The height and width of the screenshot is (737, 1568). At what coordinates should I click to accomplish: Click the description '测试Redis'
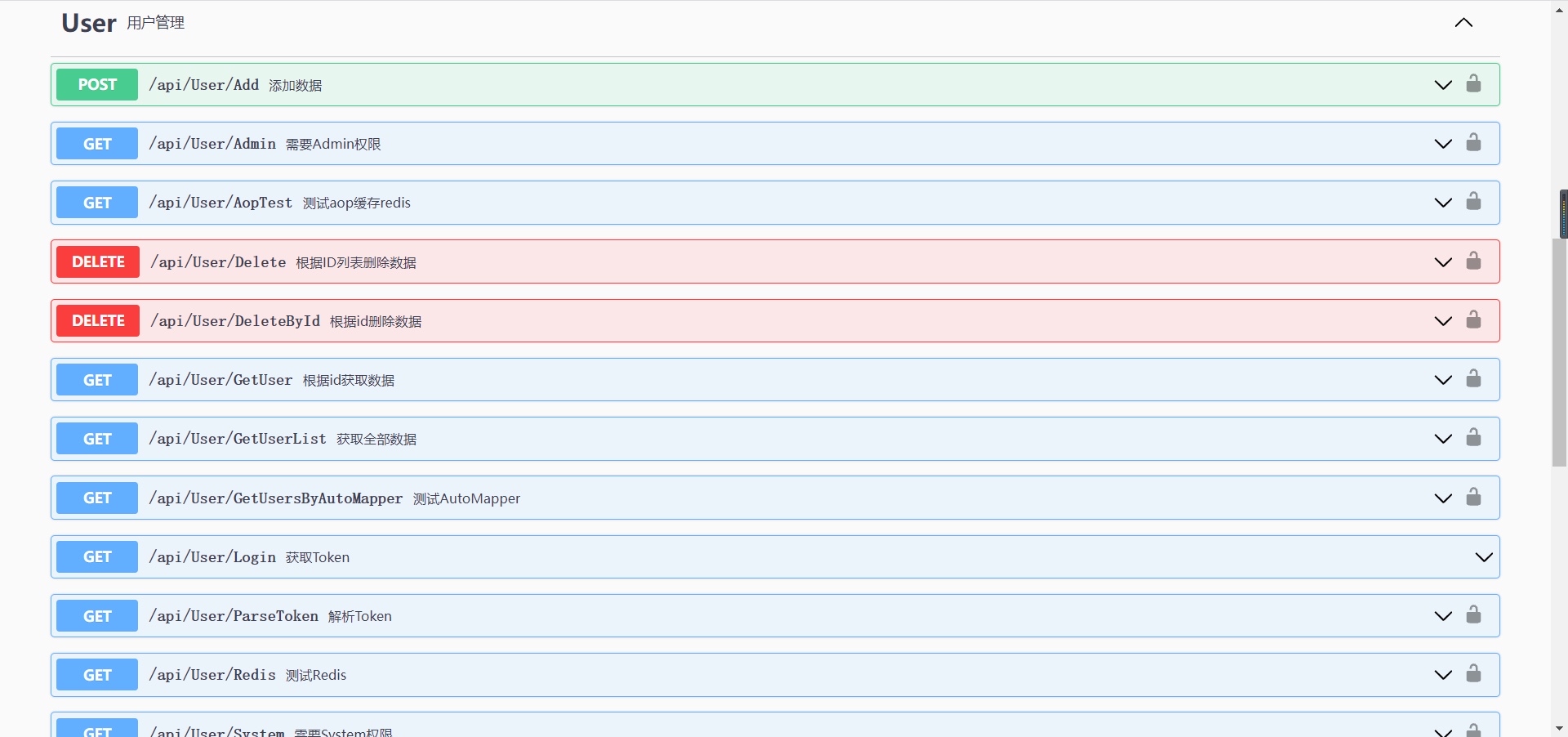coord(316,675)
